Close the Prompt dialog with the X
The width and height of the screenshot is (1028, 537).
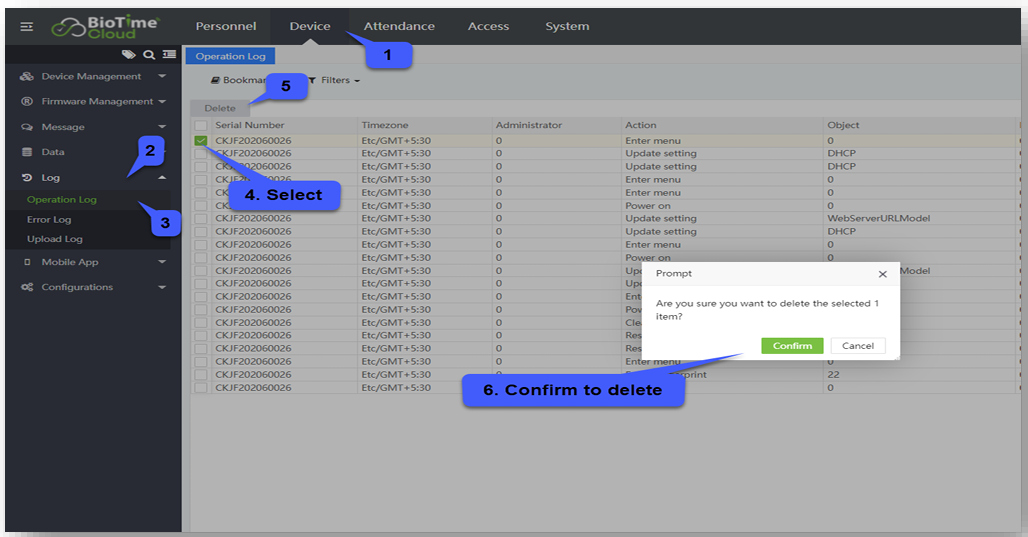click(x=882, y=274)
